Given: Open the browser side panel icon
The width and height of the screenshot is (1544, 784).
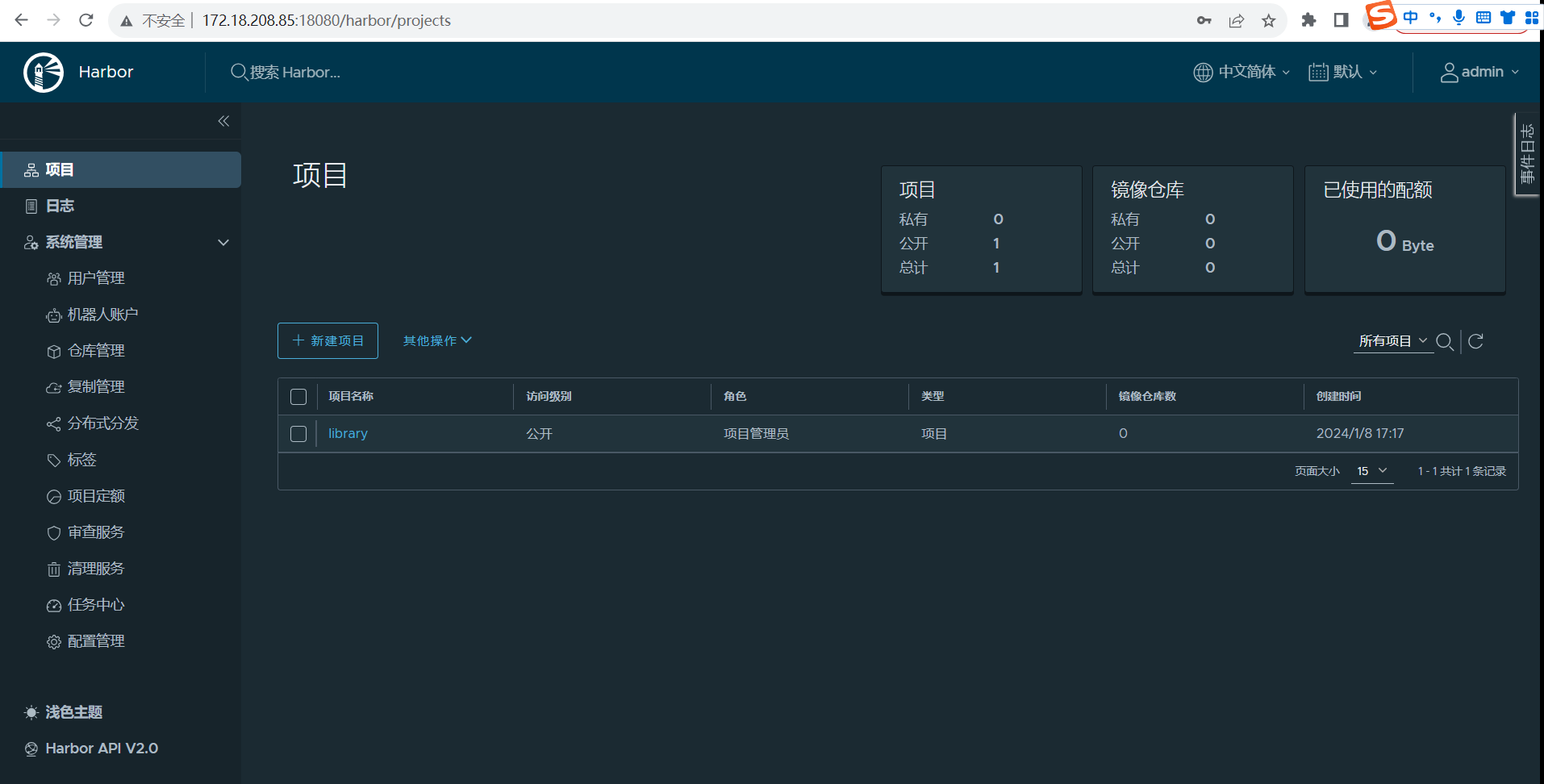Looking at the screenshot, I should tap(1341, 20).
